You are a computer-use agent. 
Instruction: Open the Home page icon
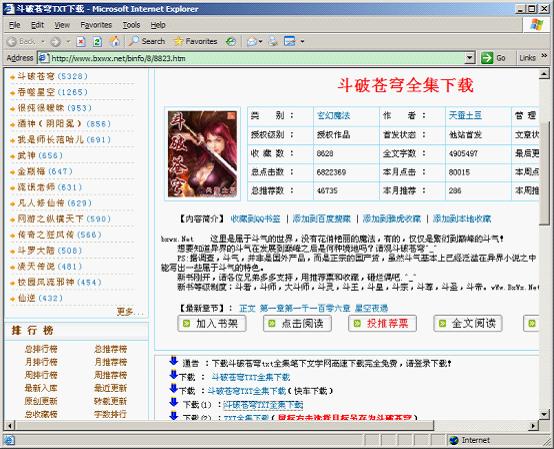coord(114,41)
